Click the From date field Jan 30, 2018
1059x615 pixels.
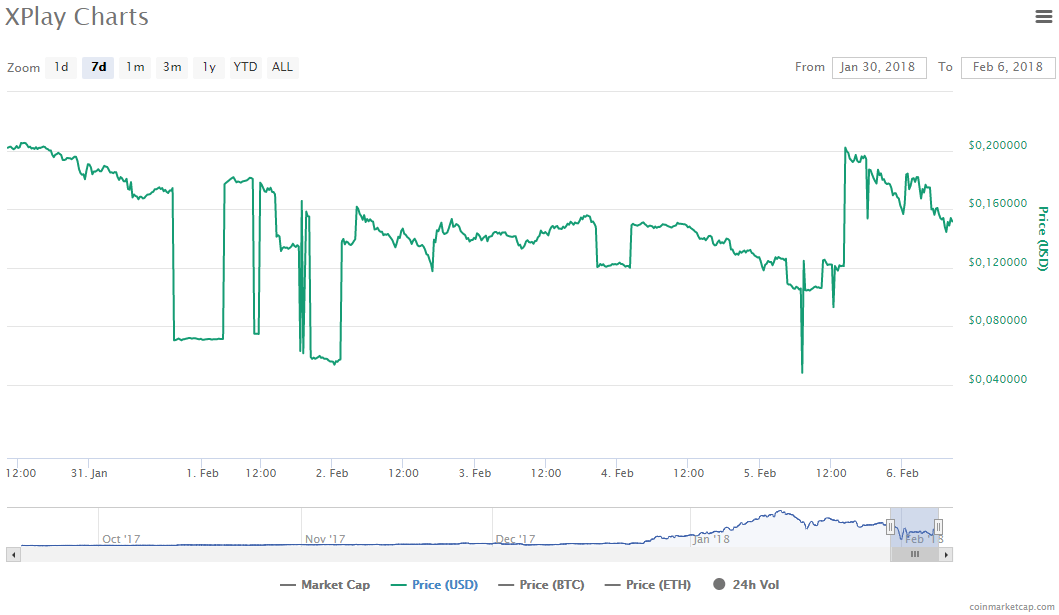[879, 67]
